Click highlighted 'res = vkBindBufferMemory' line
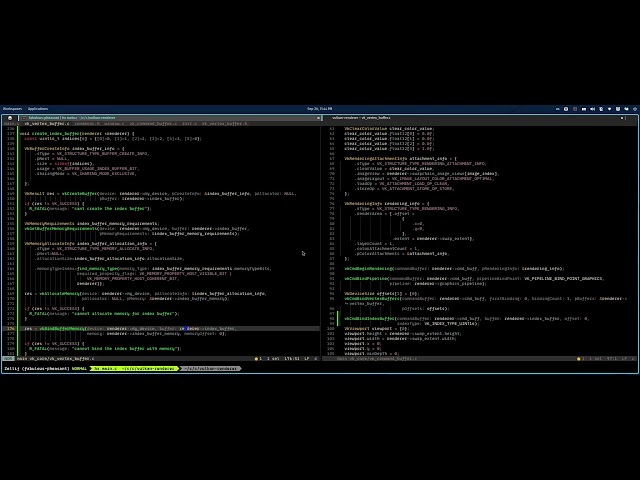 click(130, 329)
